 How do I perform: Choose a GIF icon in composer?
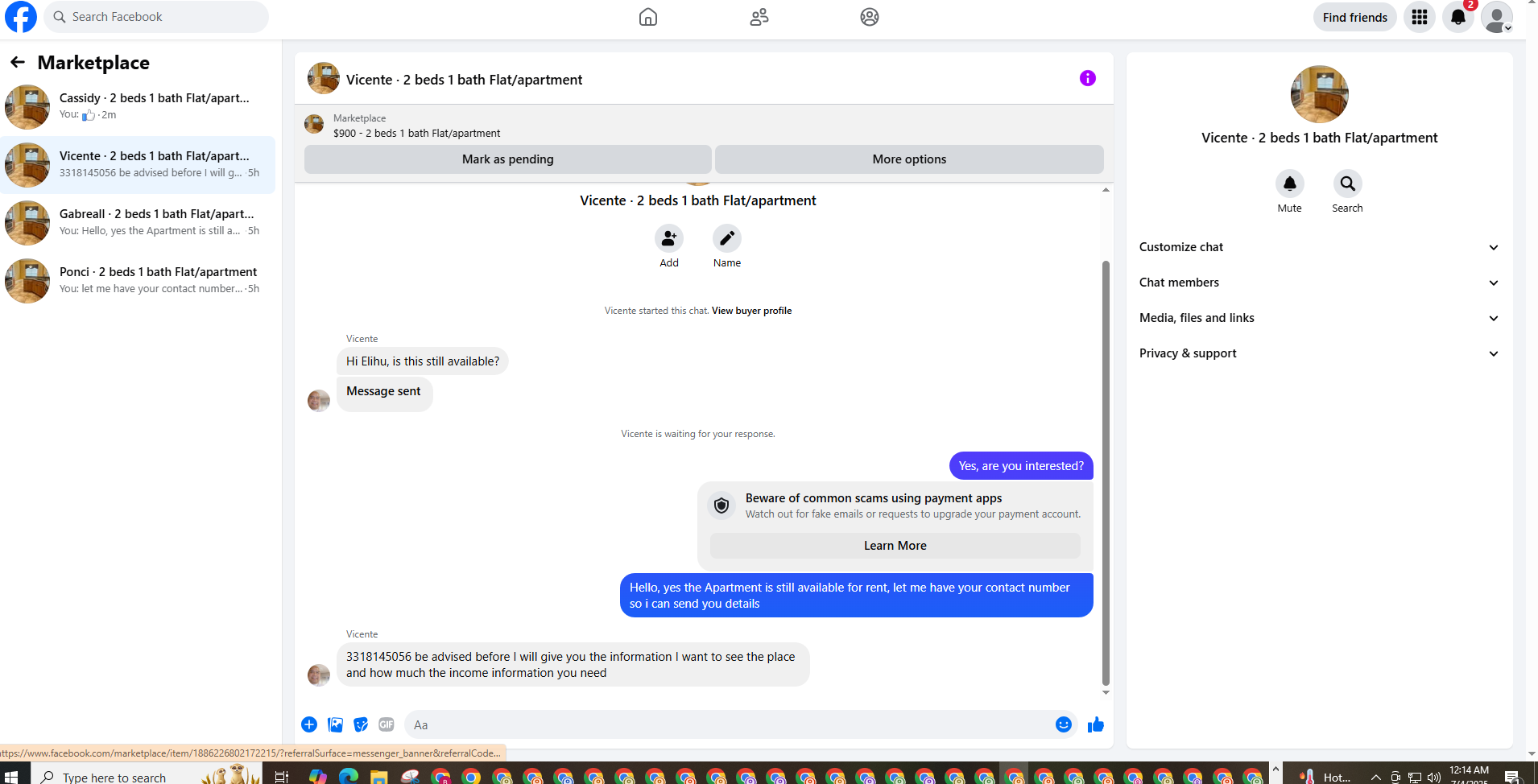click(x=387, y=724)
